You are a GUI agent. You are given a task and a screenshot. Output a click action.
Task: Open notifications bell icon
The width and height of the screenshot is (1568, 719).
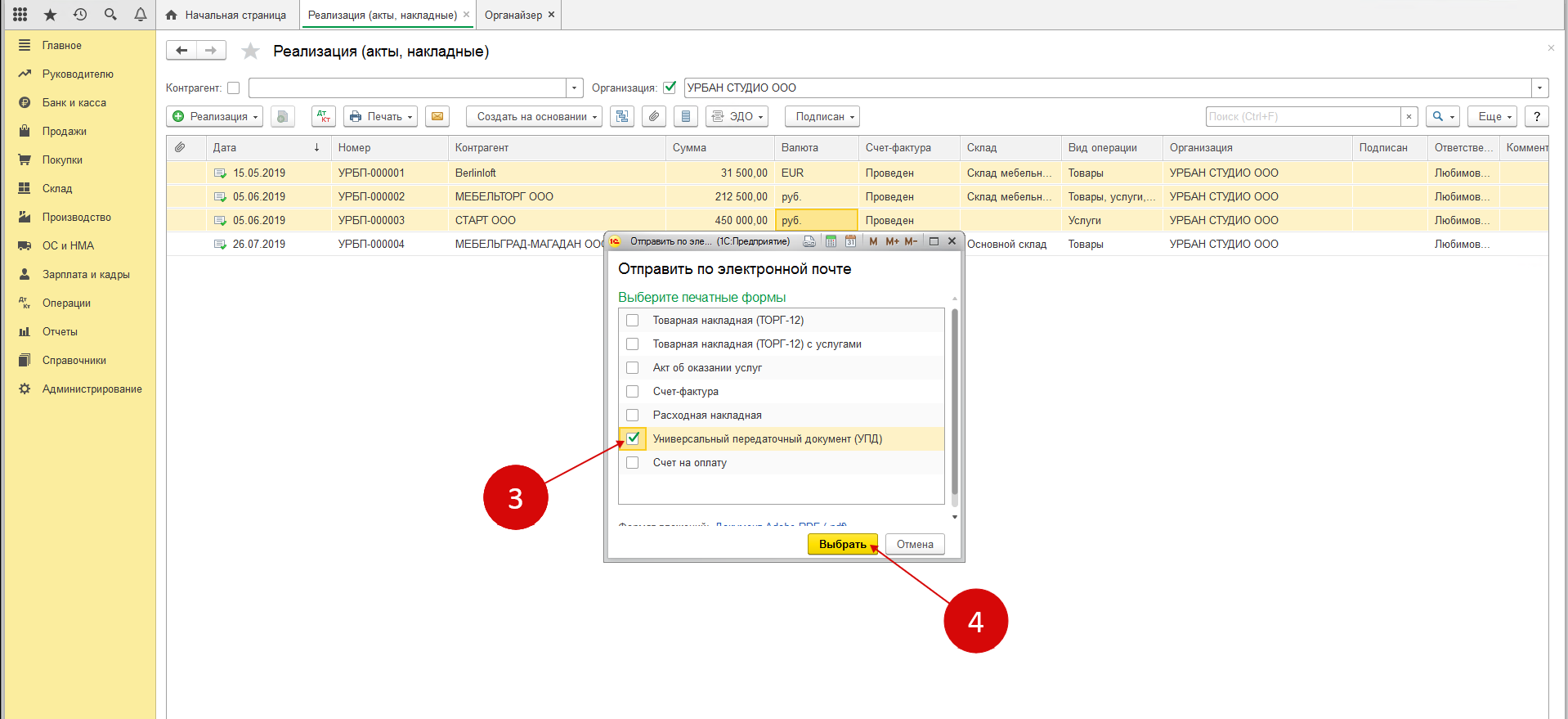coord(141,15)
